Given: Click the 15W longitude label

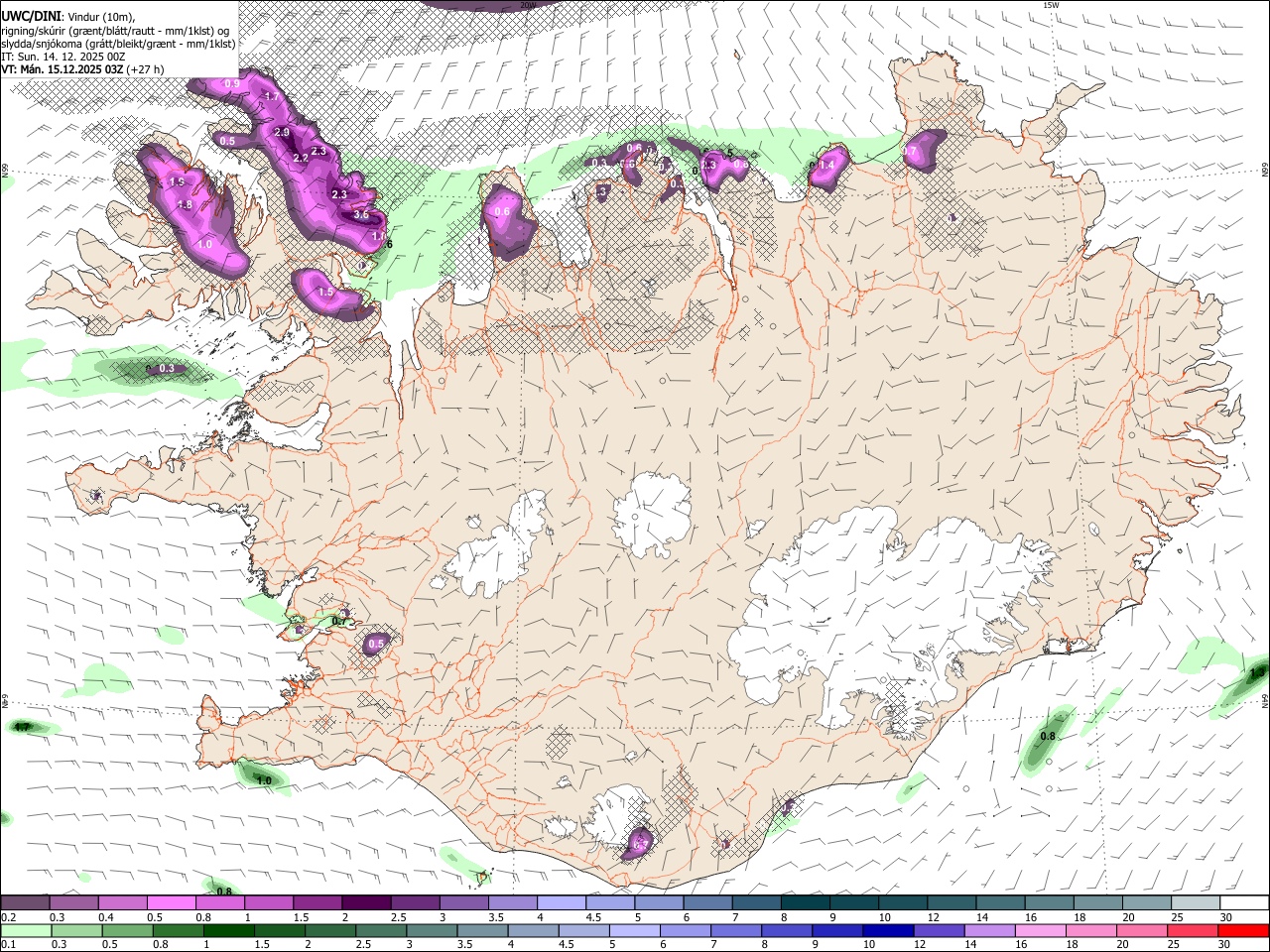Looking at the screenshot, I should pyautogui.click(x=1052, y=5).
